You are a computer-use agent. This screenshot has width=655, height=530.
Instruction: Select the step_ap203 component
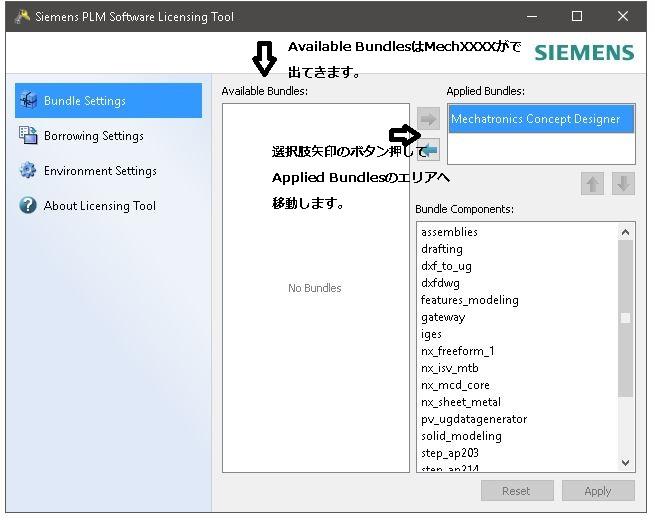(450, 453)
